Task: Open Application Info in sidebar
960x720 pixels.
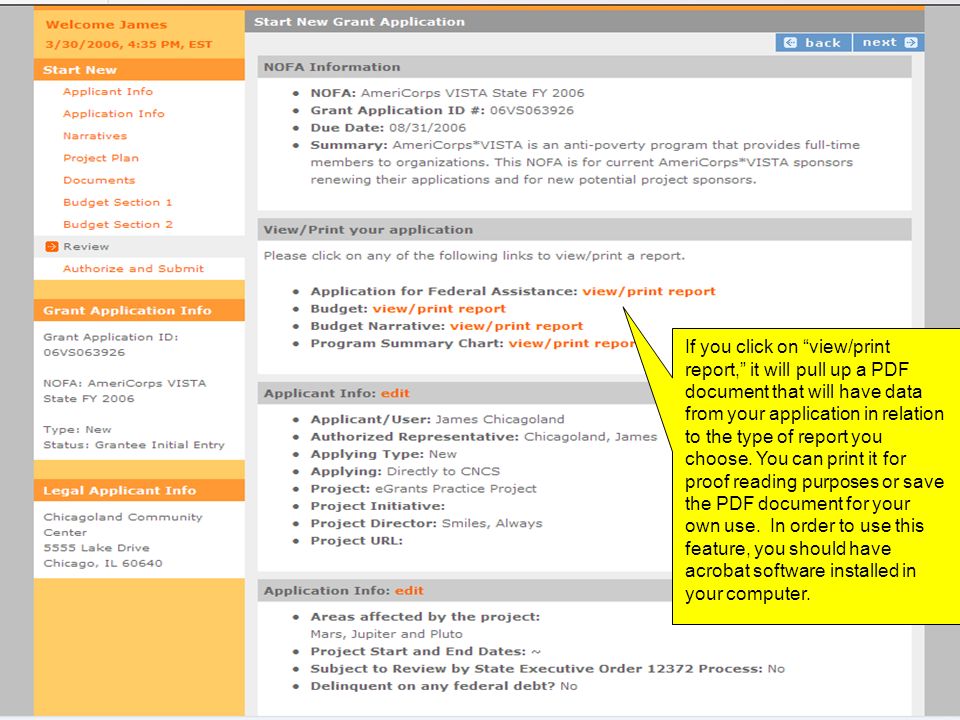Action: 113,113
